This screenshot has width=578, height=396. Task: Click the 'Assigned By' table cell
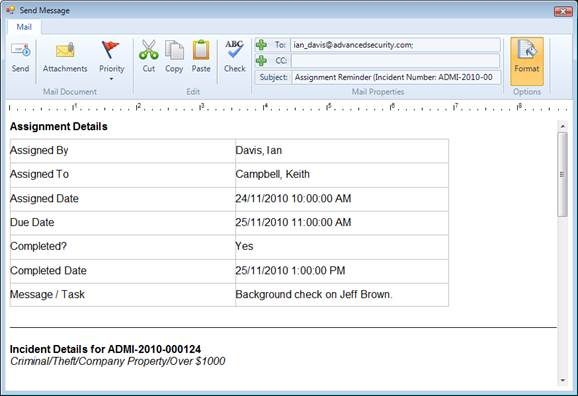pyautogui.click(x=122, y=151)
